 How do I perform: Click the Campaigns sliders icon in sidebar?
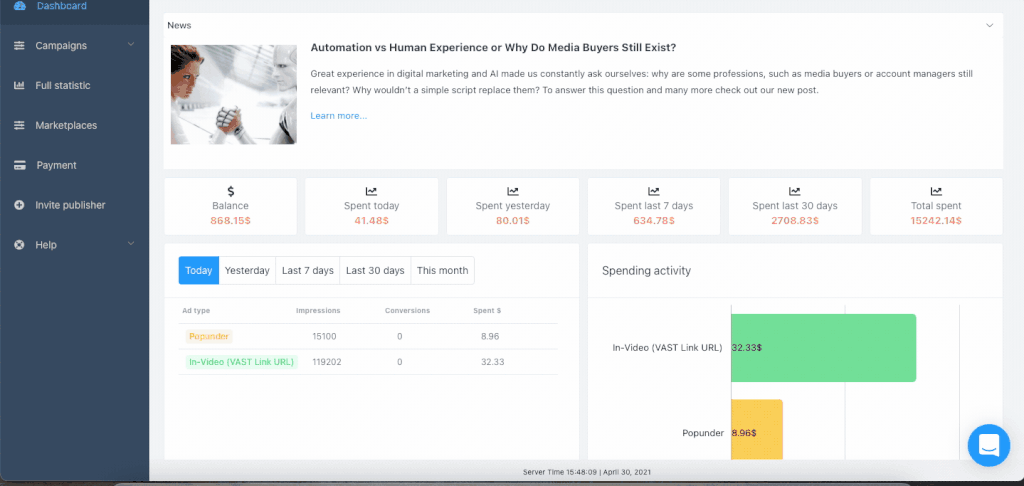[x=20, y=46]
